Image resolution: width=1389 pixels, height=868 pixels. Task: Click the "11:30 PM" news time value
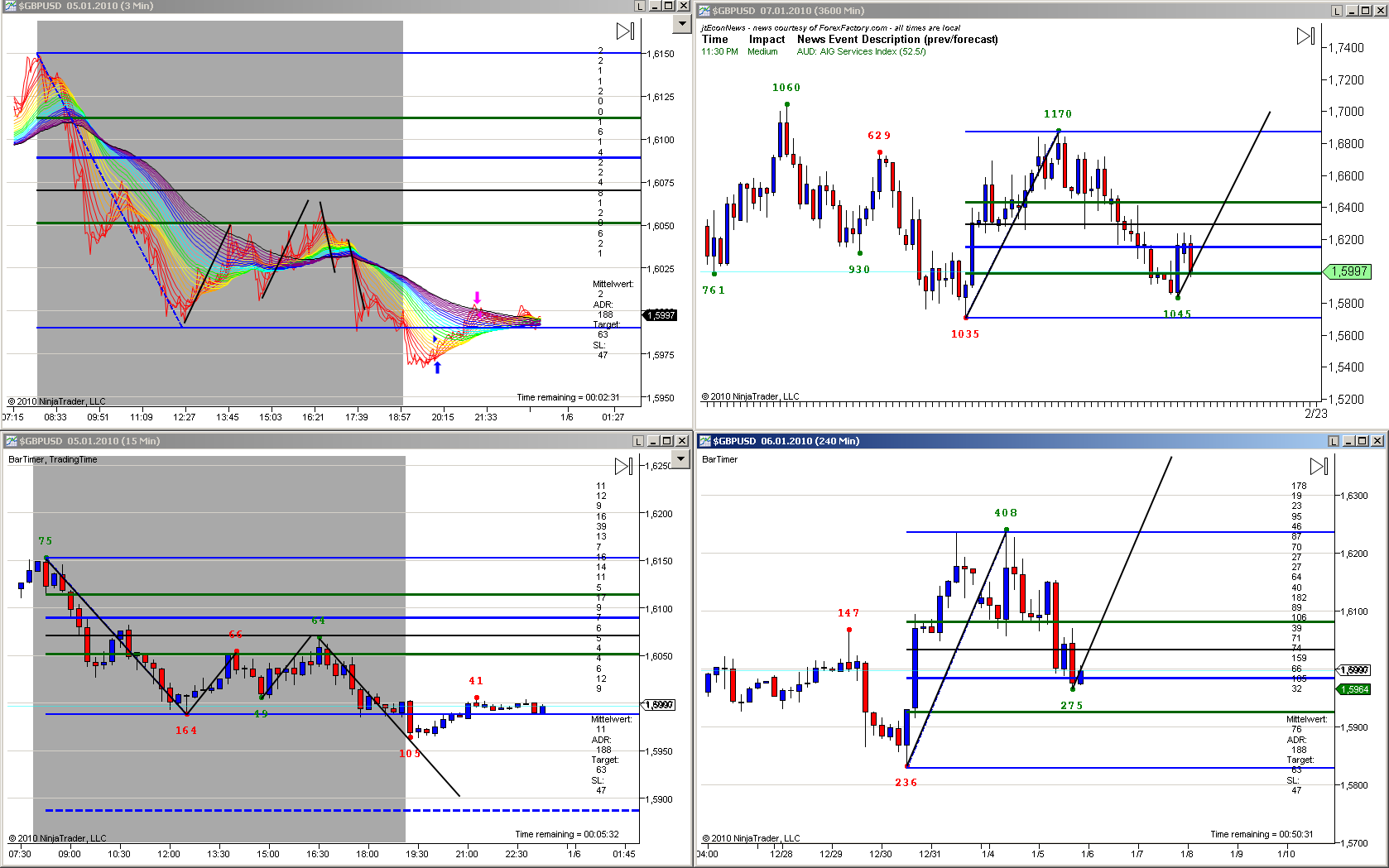click(719, 51)
